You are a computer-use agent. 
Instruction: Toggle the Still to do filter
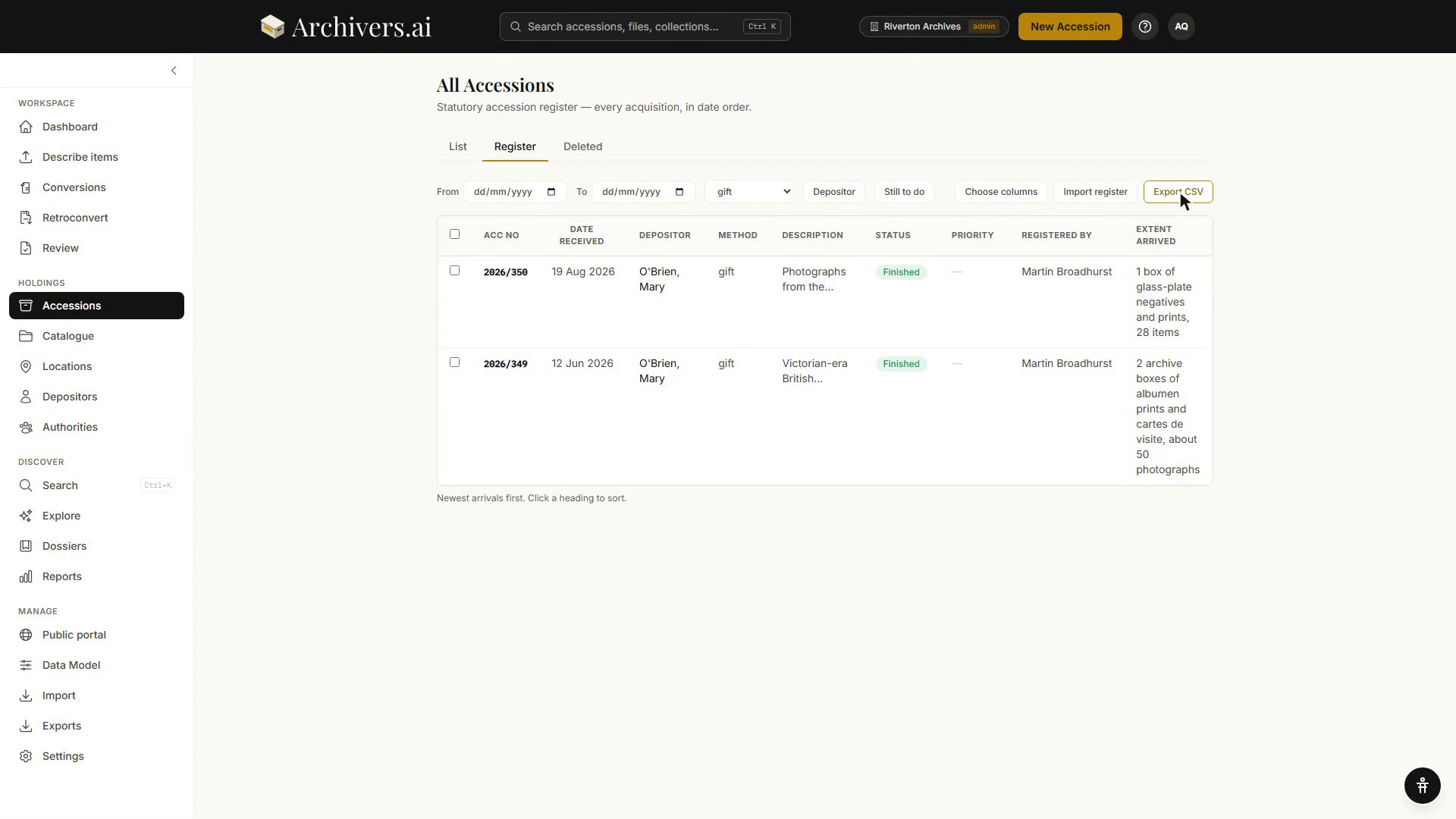pyautogui.click(x=904, y=192)
